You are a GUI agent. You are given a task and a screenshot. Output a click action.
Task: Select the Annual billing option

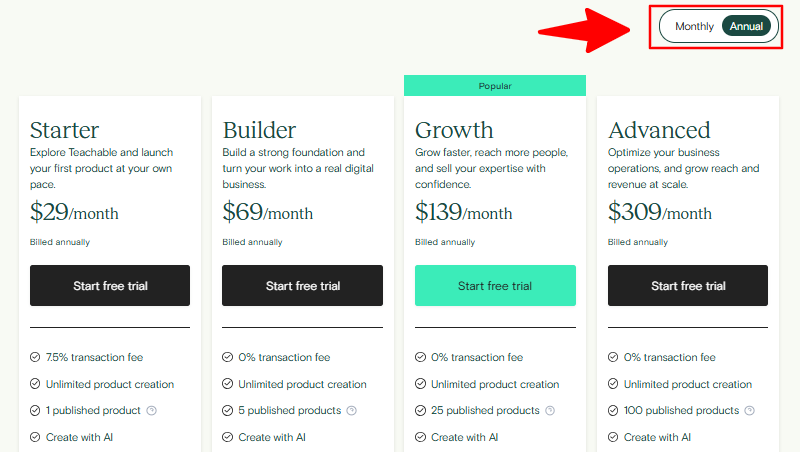(x=746, y=27)
